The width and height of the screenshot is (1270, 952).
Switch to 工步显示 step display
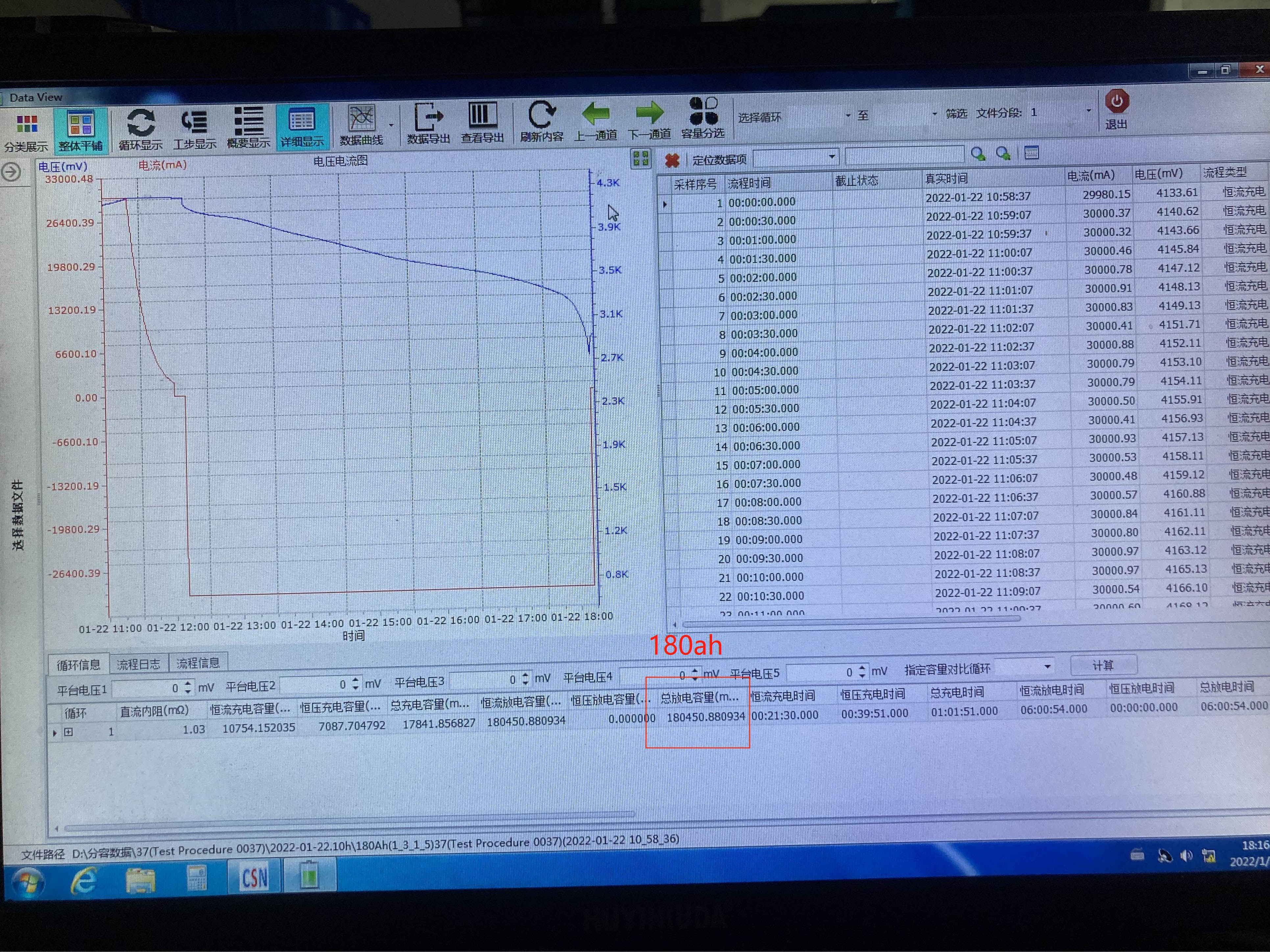pos(195,129)
